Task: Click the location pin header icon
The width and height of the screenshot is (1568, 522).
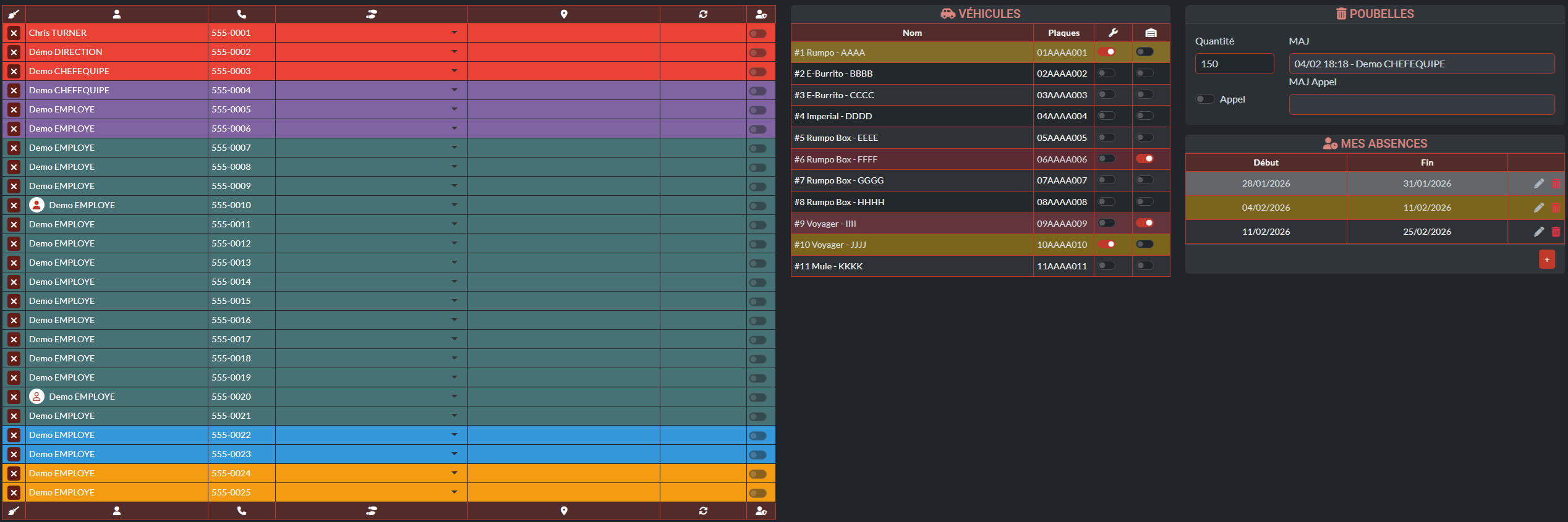Action: point(564,14)
